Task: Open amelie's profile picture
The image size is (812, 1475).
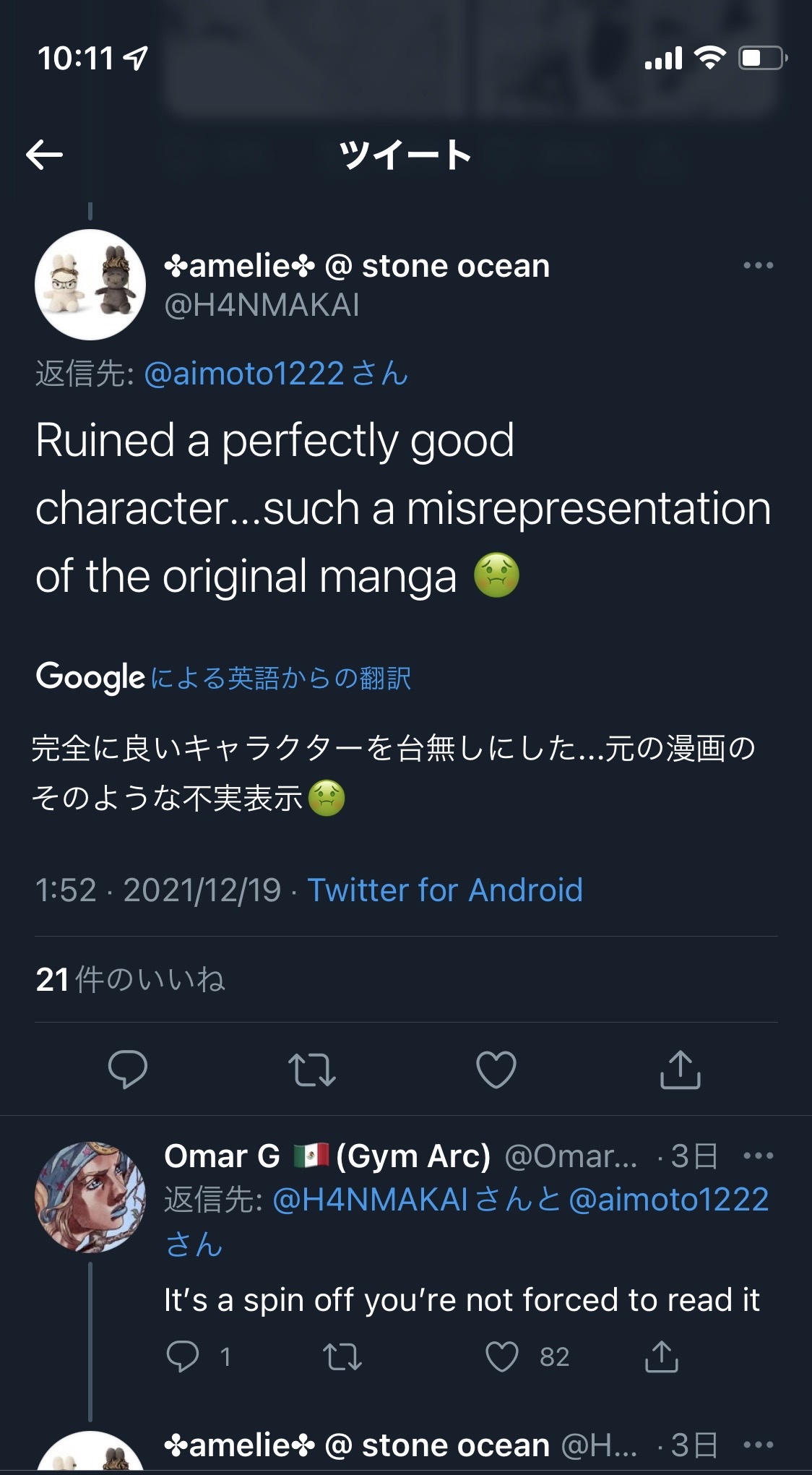Action: point(90,285)
